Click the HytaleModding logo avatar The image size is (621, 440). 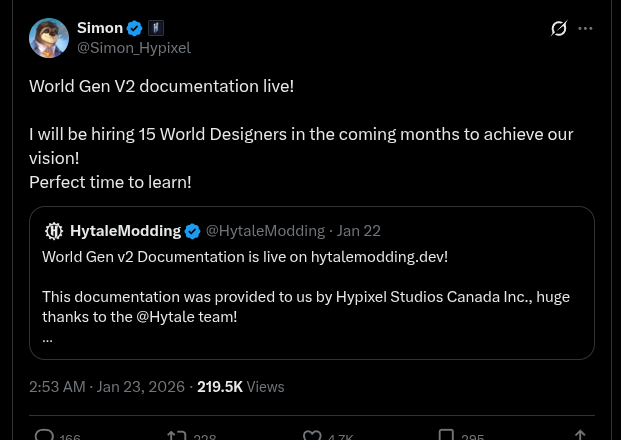(x=54, y=231)
